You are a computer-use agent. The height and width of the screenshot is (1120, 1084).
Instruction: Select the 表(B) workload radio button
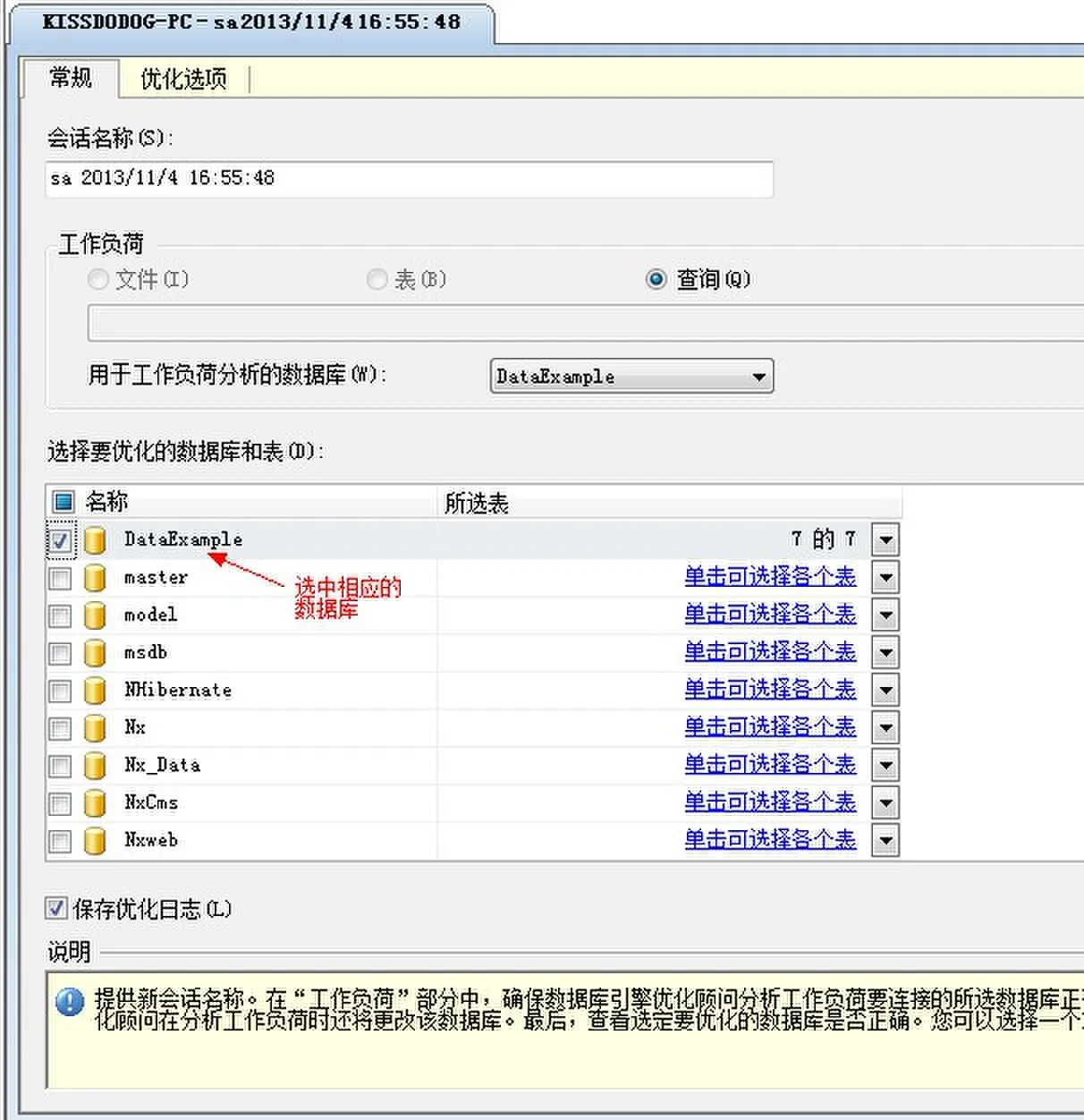point(377,279)
